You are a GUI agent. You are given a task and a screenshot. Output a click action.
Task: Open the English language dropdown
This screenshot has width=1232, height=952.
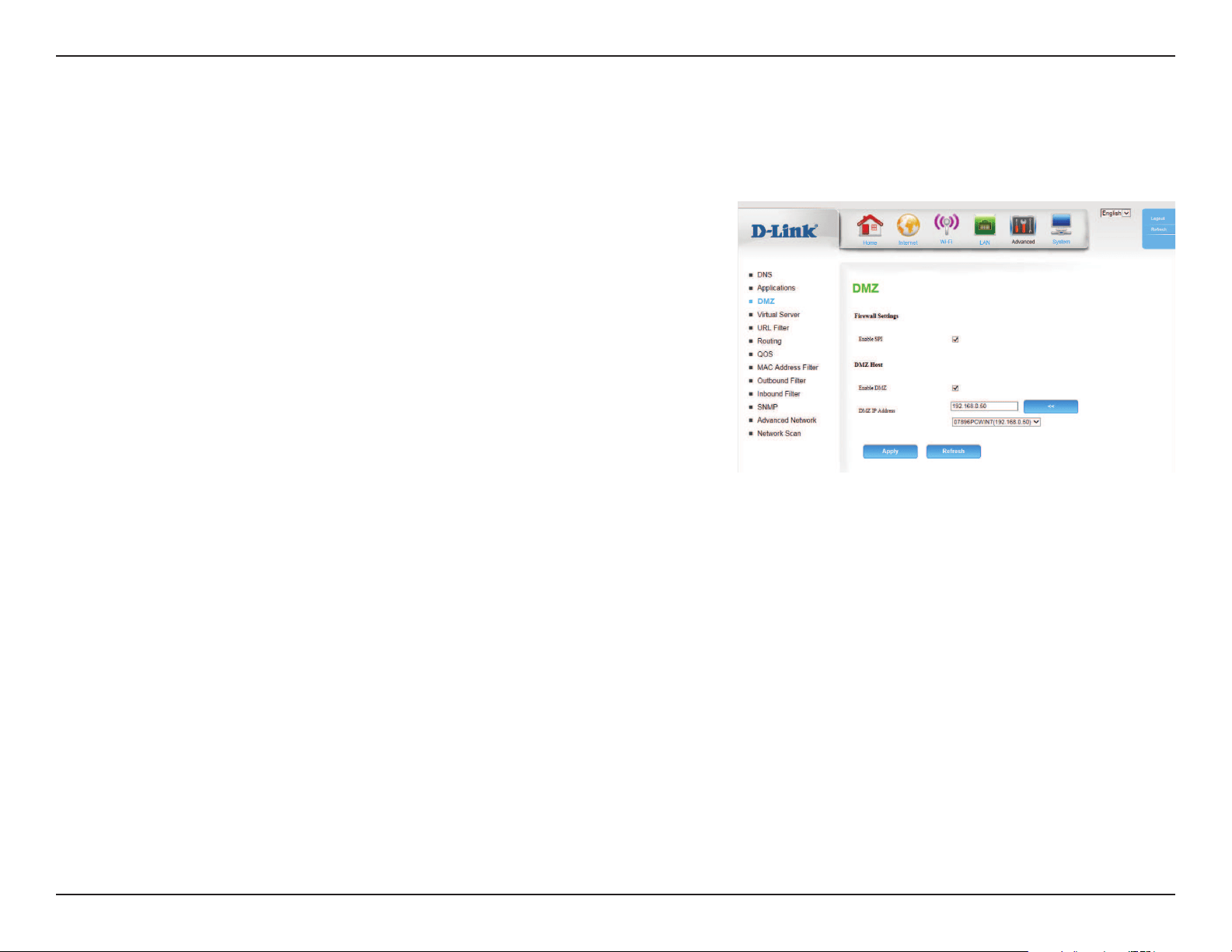point(1115,213)
